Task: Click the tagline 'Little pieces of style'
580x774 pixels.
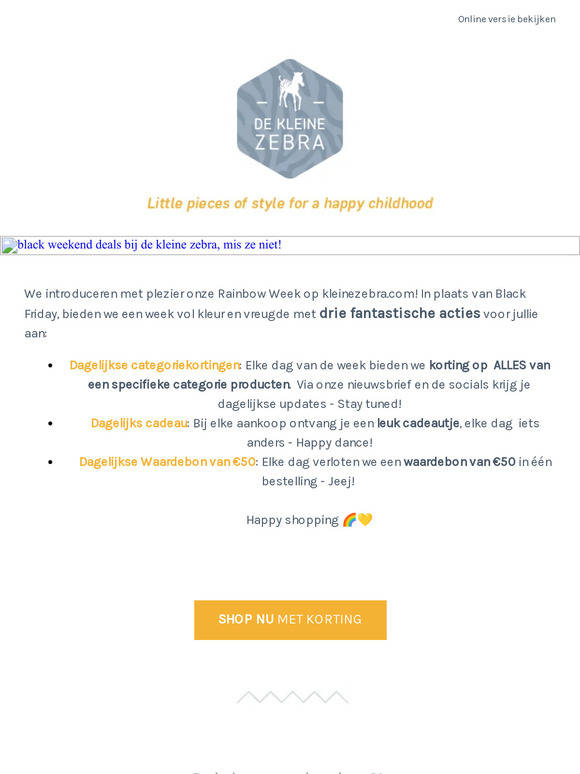Action: pyautogui.click(x=290, y=203)
